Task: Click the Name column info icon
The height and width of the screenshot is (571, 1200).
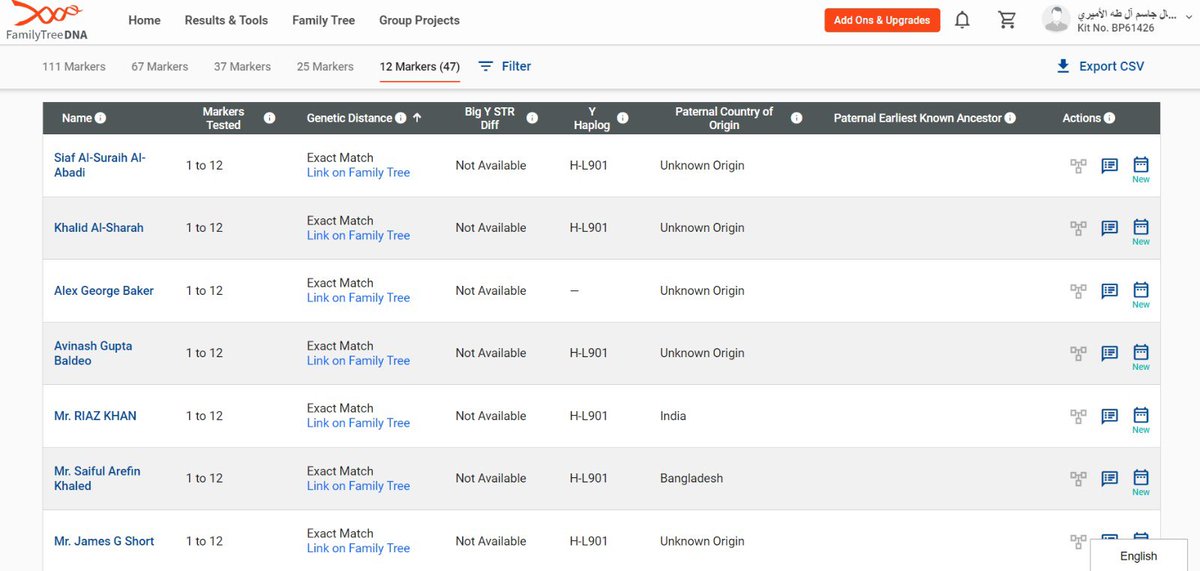Action: coord(100,118)
